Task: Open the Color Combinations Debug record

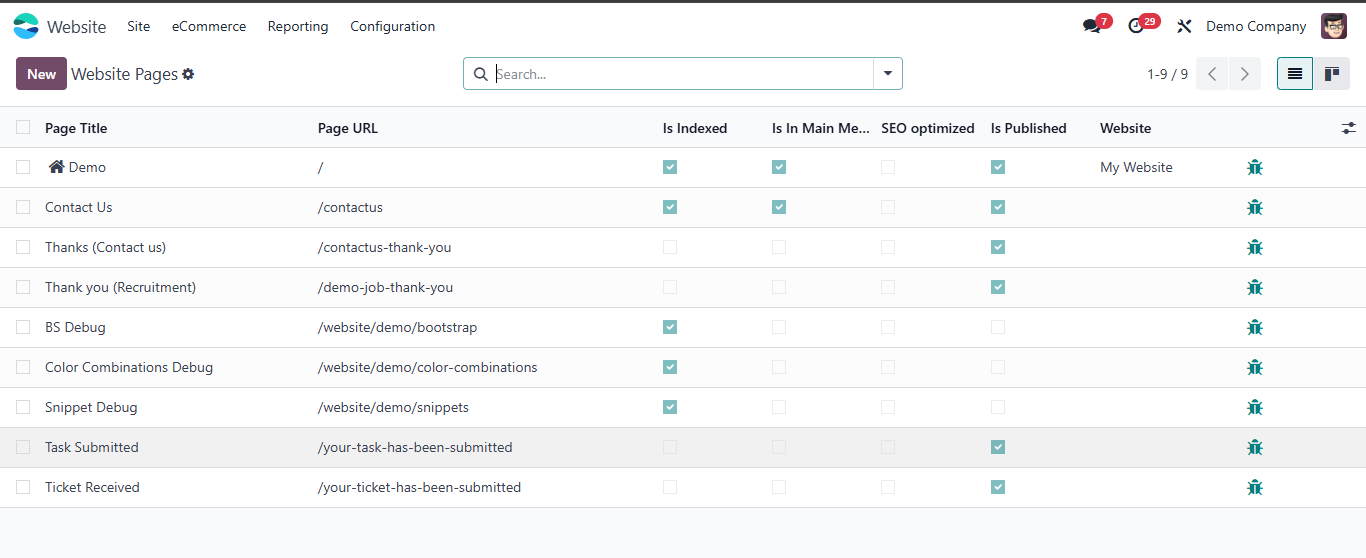Action: (129, 367)
